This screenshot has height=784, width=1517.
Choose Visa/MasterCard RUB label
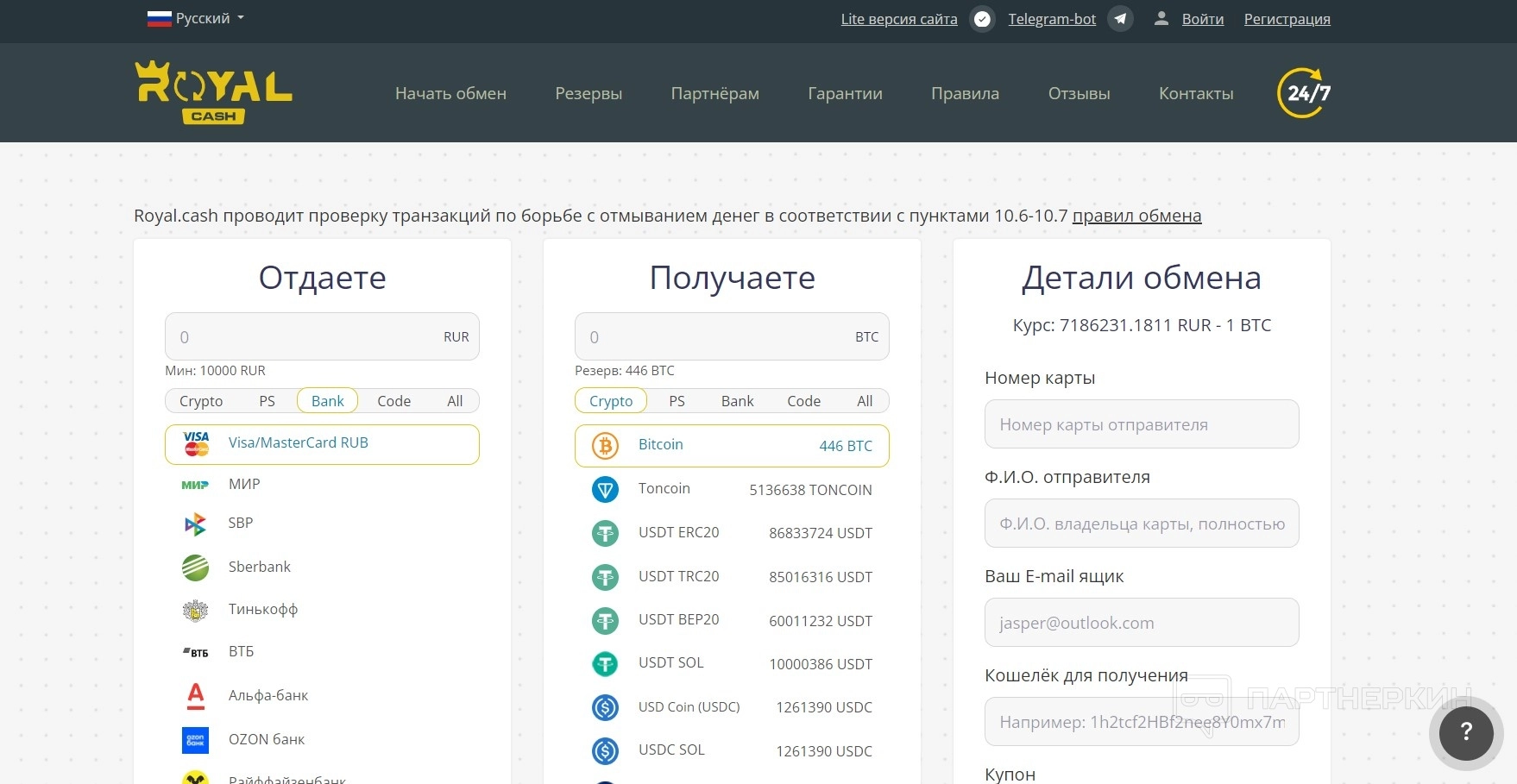299,442
